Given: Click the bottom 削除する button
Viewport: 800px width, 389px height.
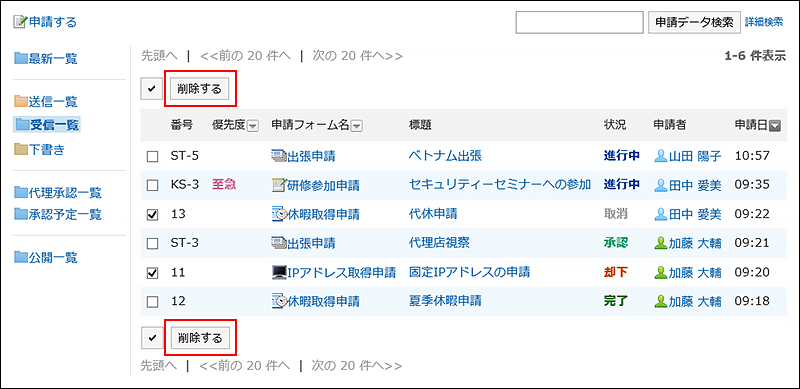Looking at the screenshot, I should [199, 337].
